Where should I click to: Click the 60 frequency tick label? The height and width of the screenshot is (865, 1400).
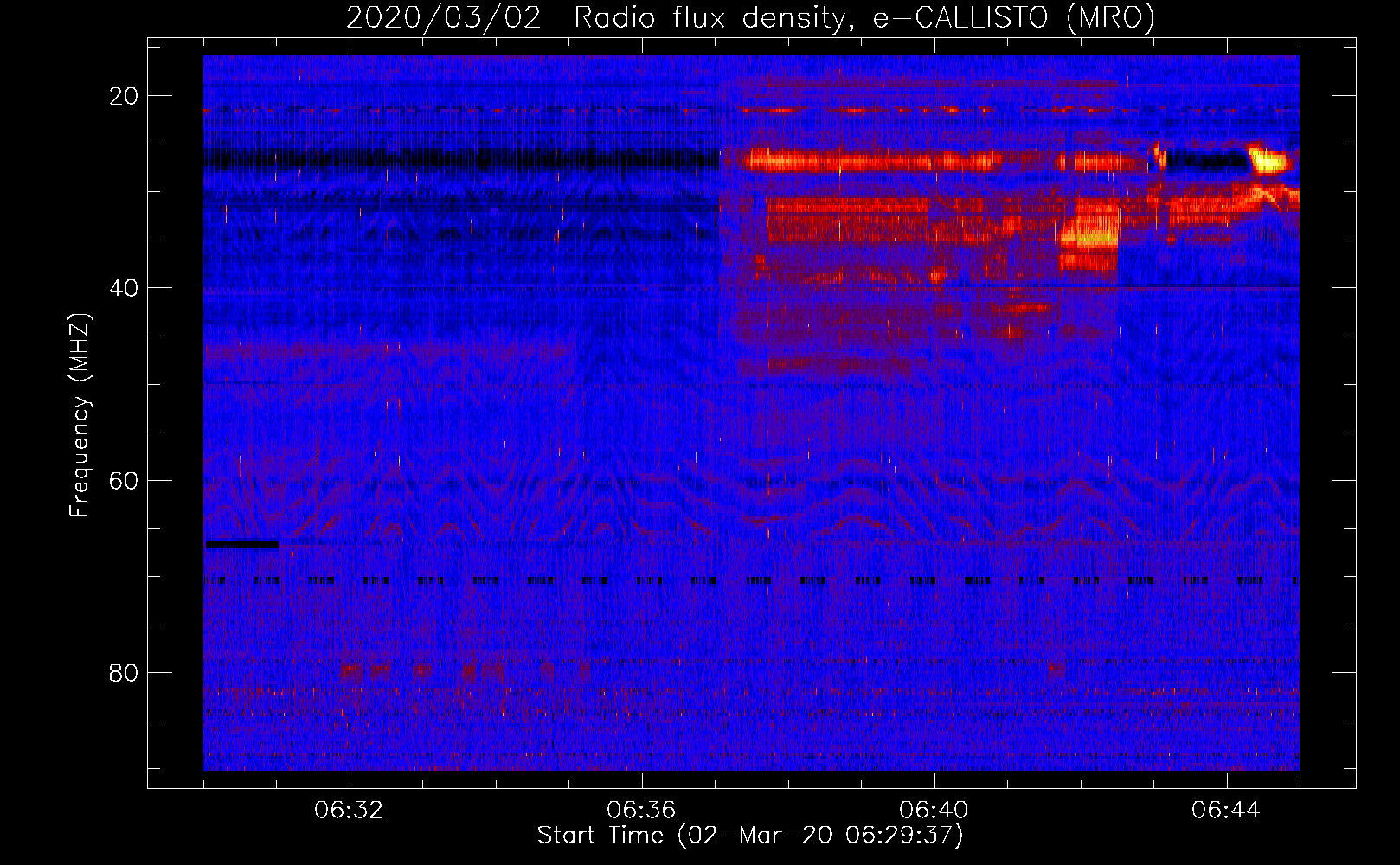pos(124,480)
